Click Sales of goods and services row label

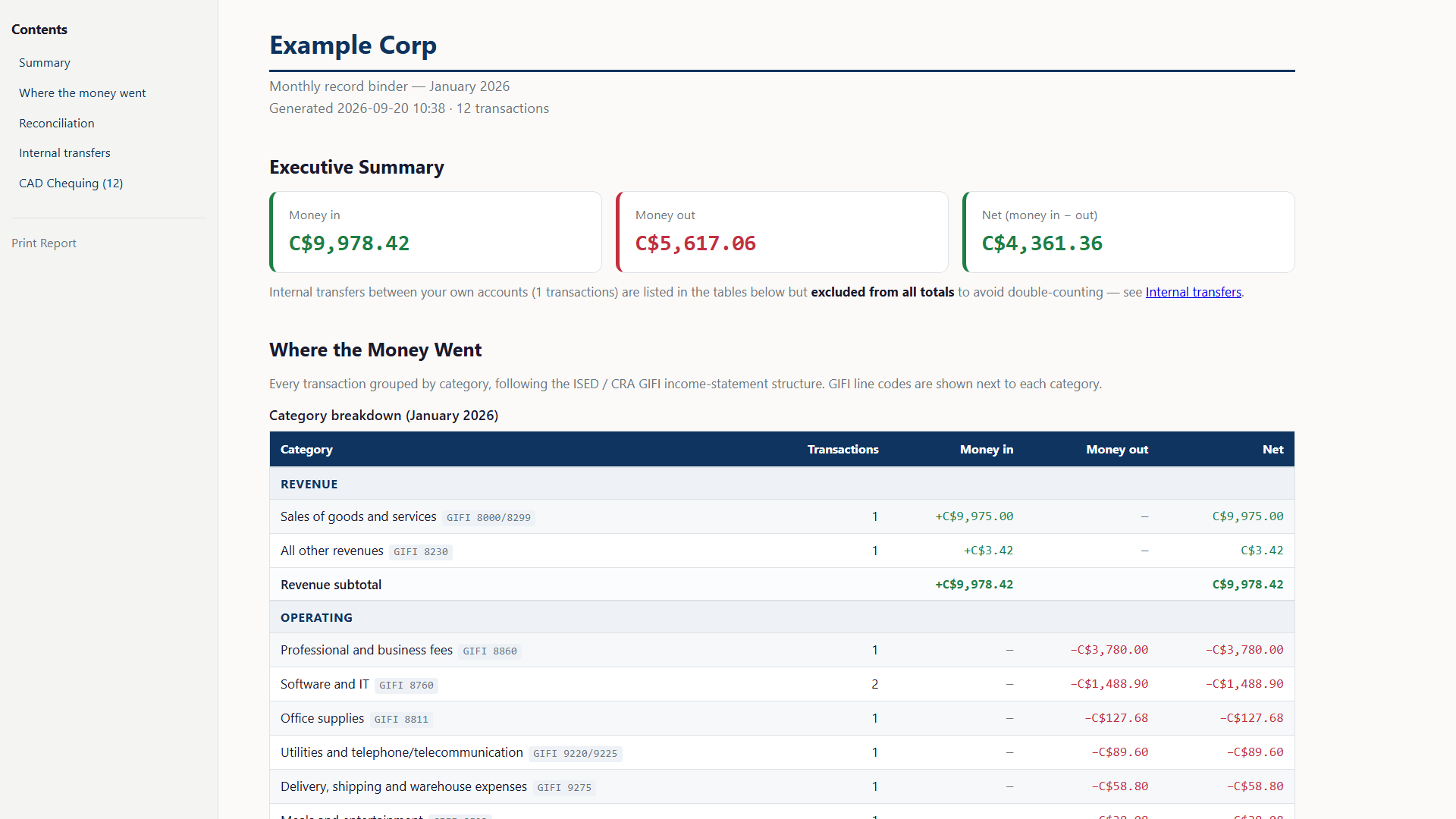358,516
